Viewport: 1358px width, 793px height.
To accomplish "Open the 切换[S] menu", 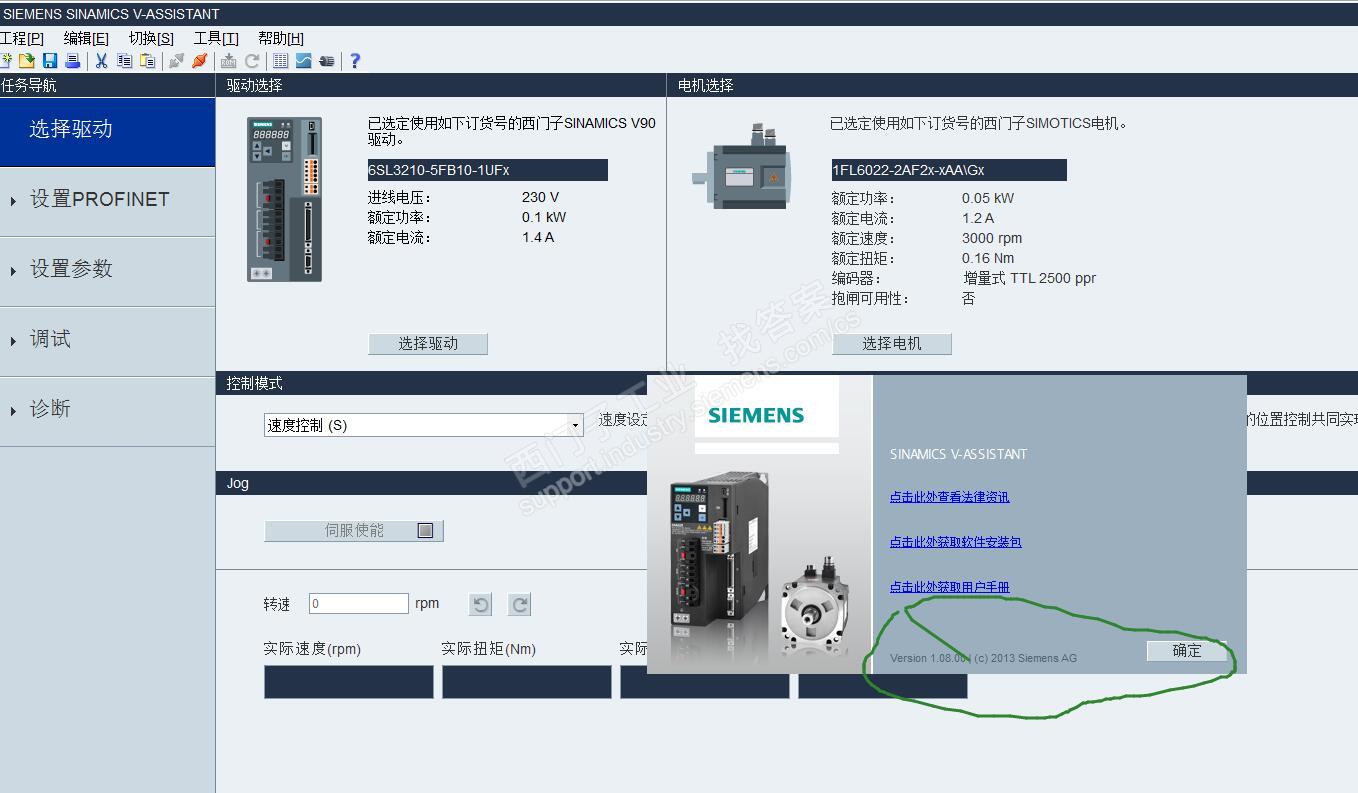I will [x=151, y=38].
